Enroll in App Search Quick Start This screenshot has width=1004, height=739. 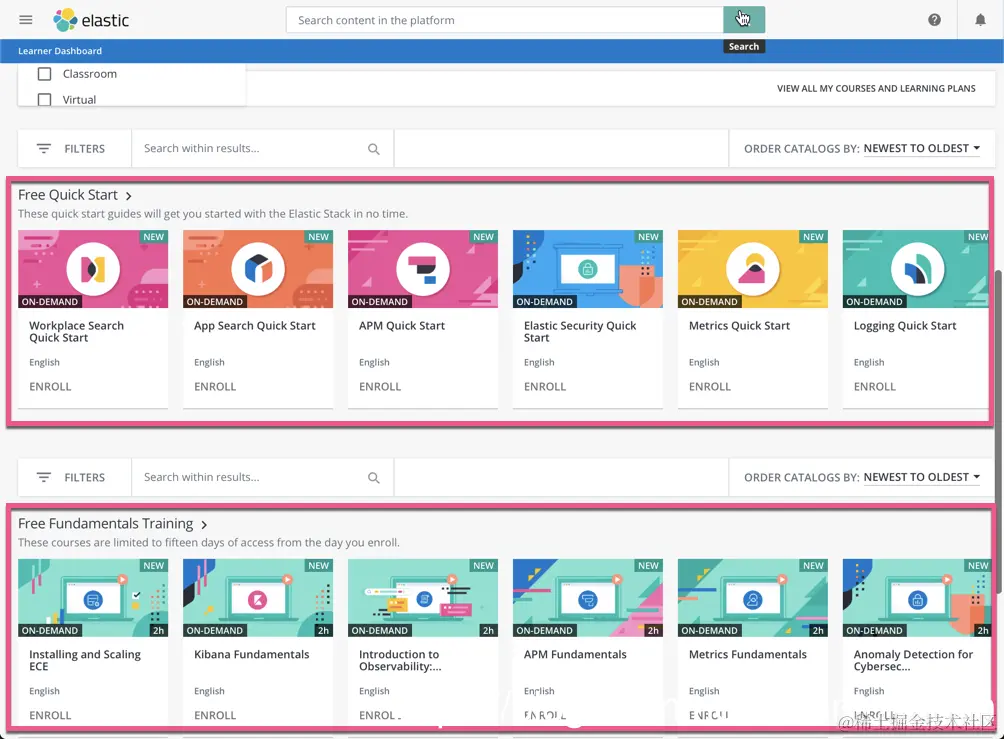pyautogui.click(x=215, y=387)
